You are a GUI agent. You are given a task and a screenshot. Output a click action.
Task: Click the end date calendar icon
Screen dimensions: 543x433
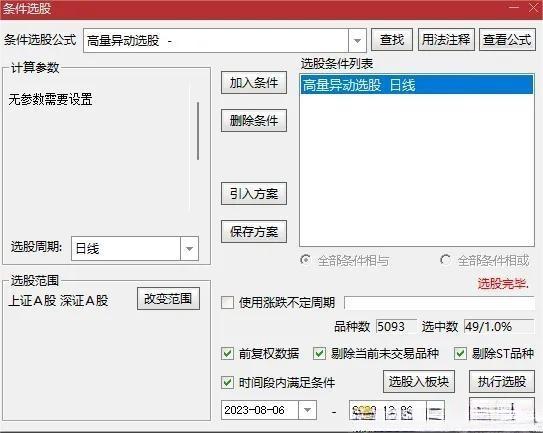435,412
